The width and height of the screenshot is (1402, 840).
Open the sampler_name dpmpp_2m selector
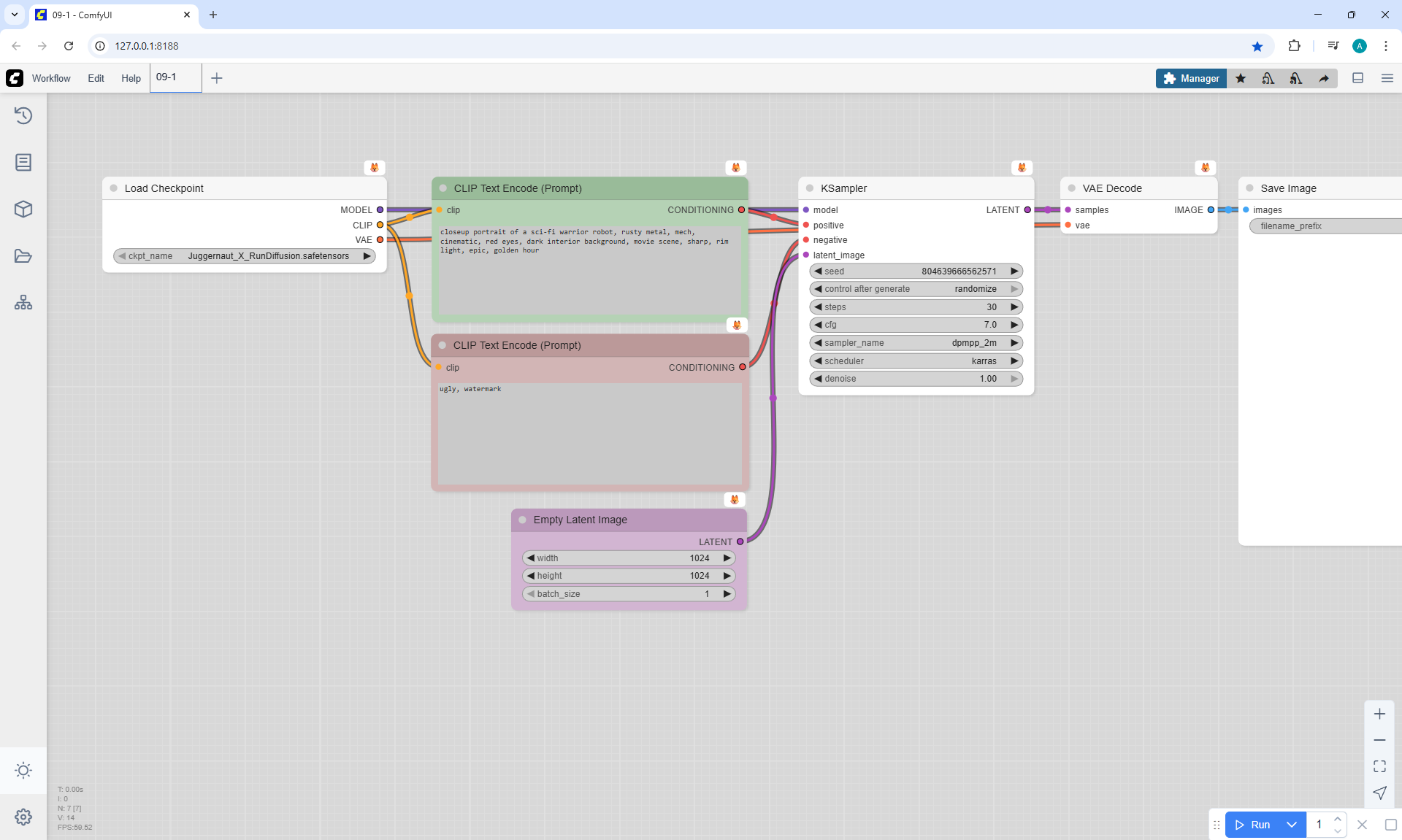pyautogui.click(x=916, y=343)
